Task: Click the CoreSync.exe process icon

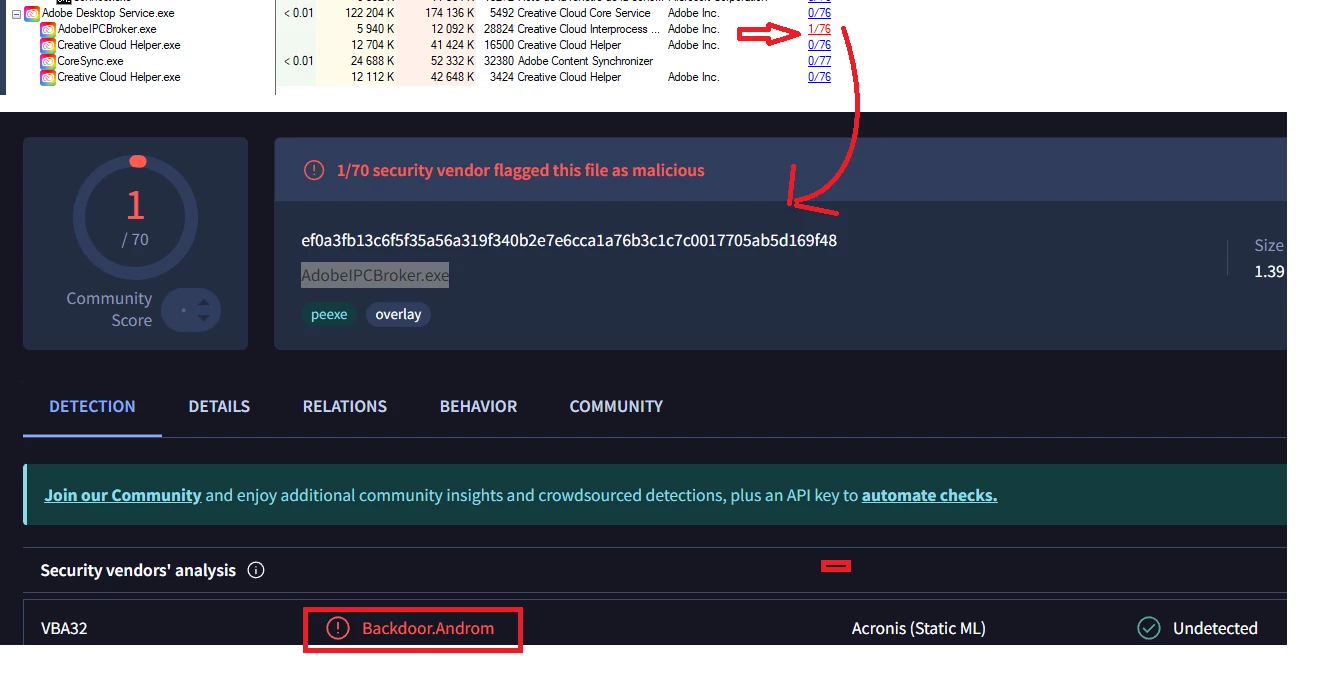Action: pos(48,61)
